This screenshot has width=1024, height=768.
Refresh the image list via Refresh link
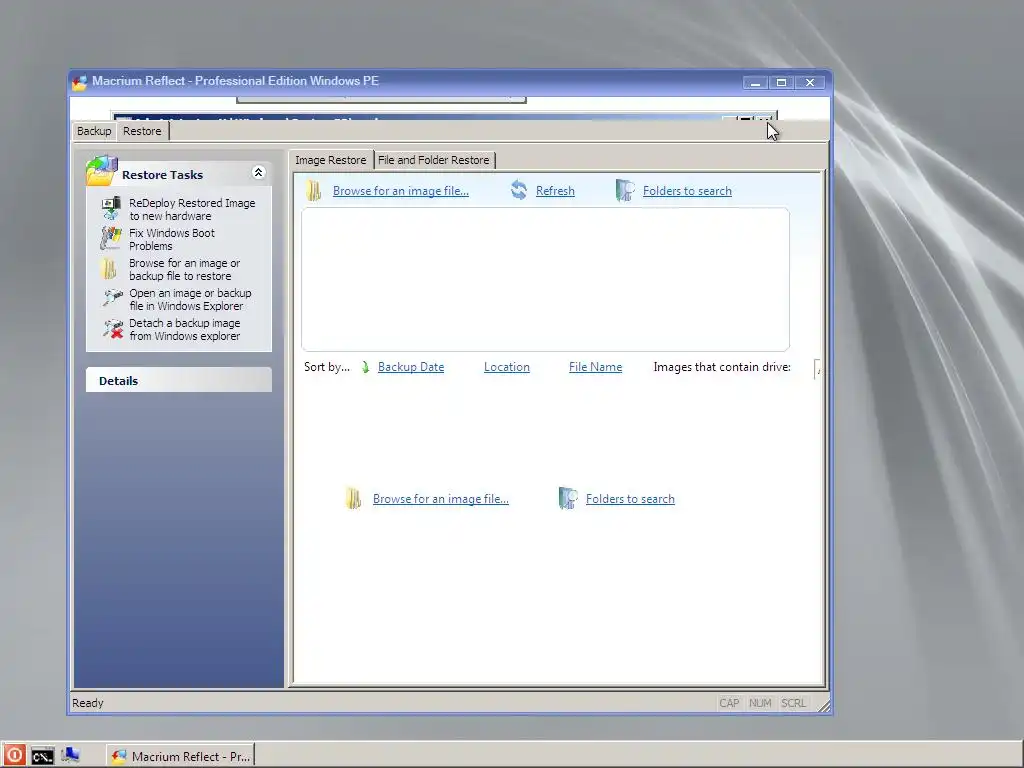555,191
